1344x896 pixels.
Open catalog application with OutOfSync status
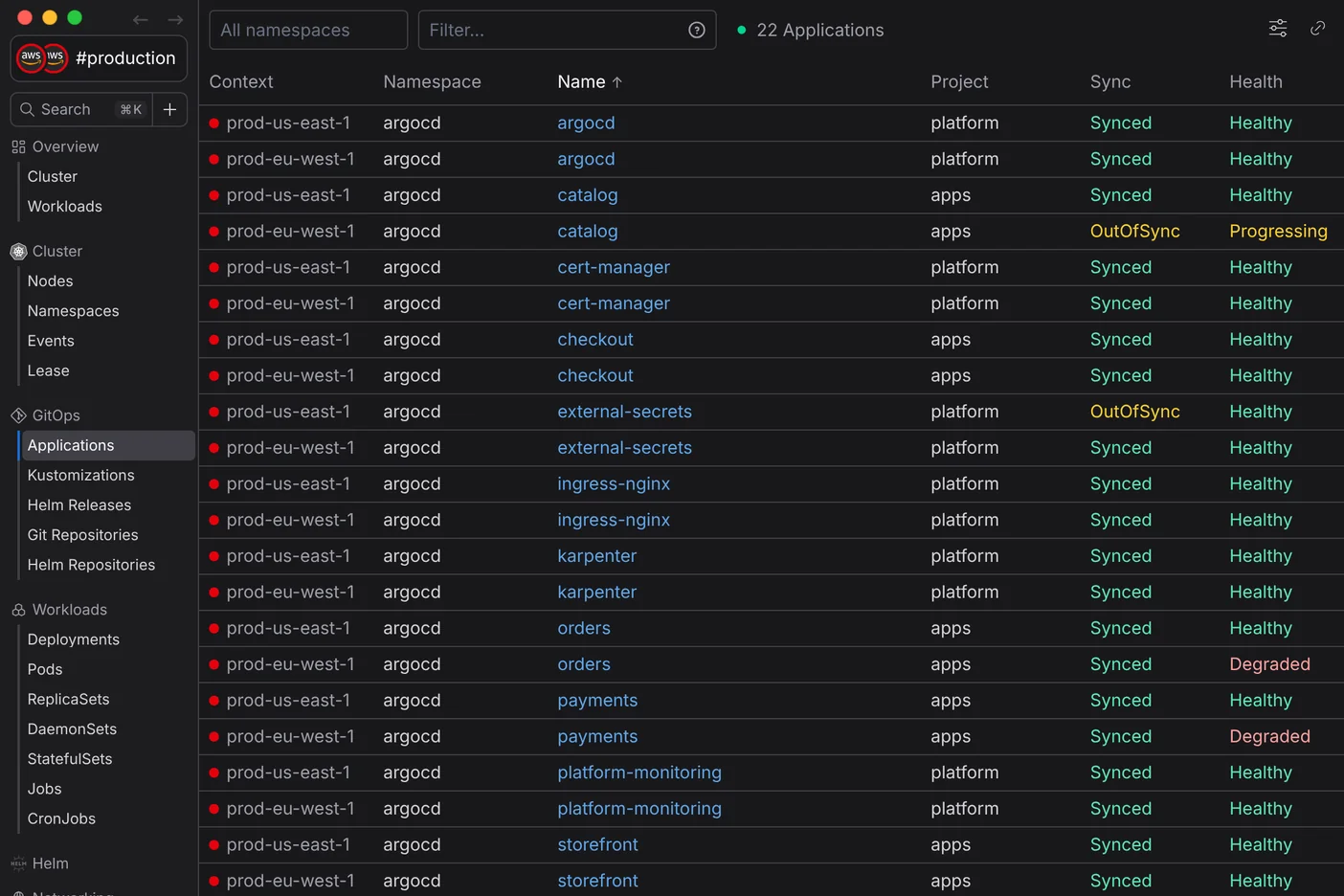click(588, 232)
